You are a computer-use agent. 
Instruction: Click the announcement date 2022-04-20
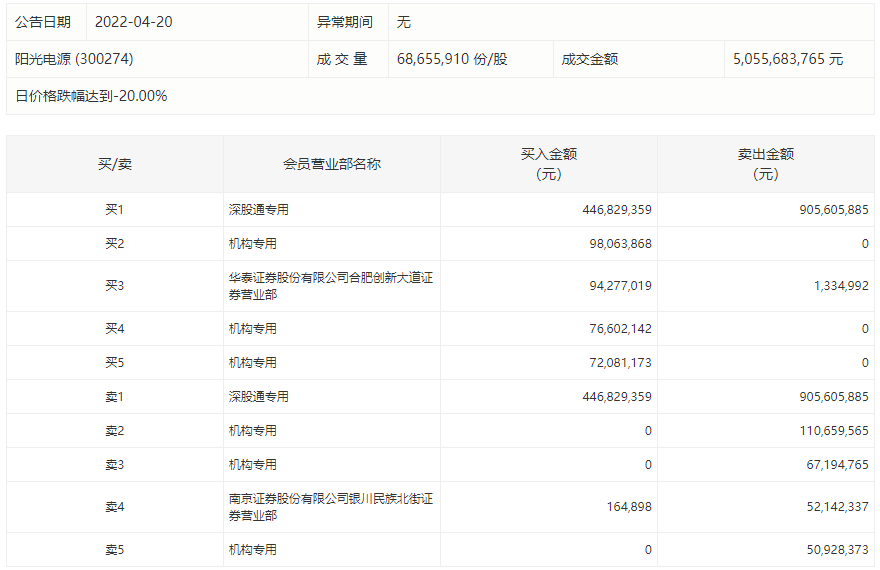click(134, 22)
